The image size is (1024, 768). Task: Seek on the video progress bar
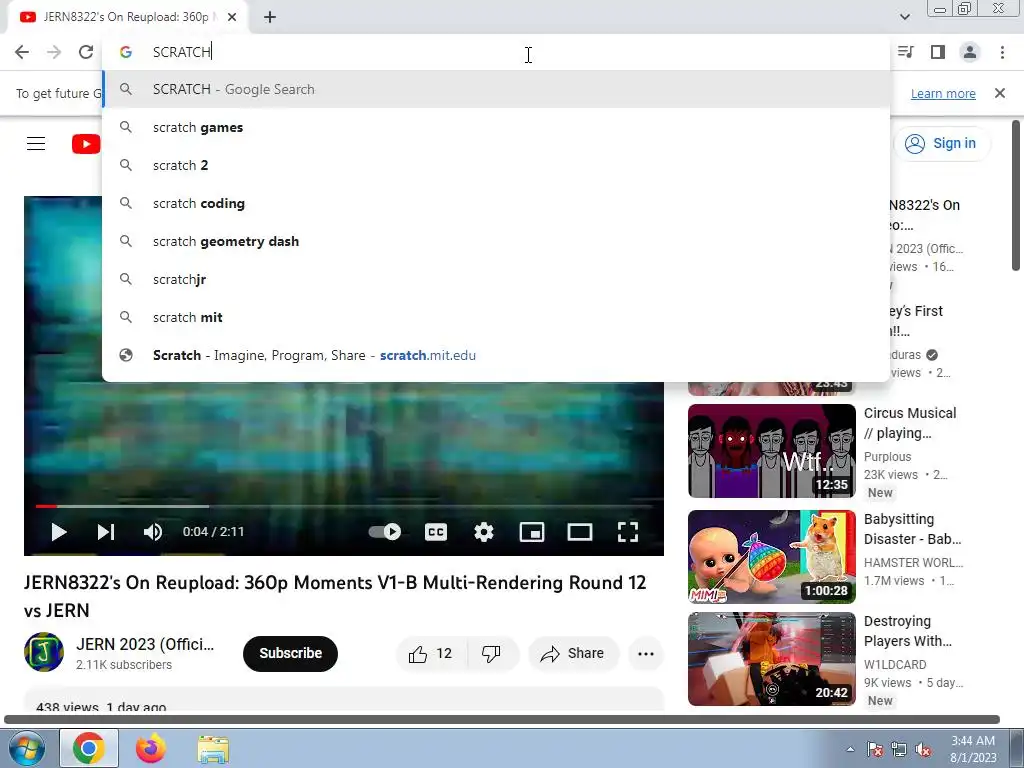(344, 506)
